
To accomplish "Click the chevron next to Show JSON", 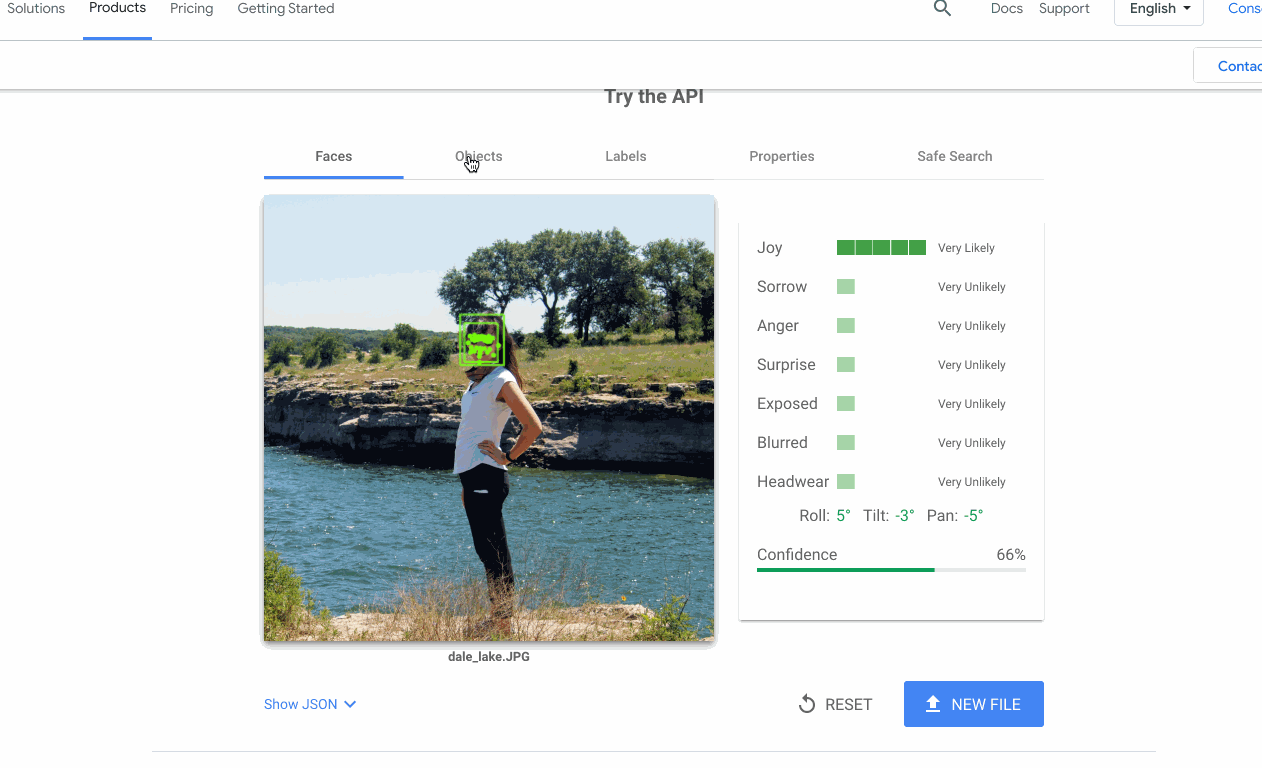I will (x=349, y=703).
